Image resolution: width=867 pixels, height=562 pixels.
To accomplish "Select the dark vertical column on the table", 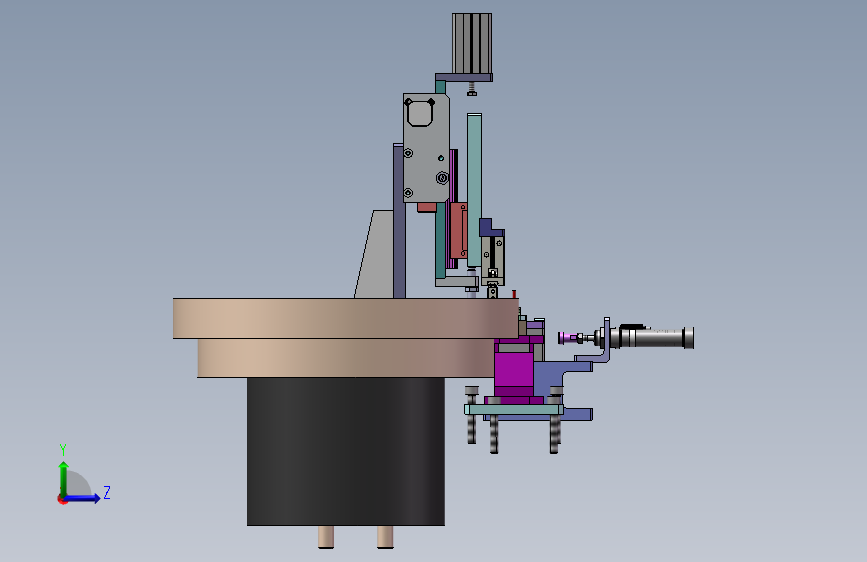I will click(x=399, y=221).
